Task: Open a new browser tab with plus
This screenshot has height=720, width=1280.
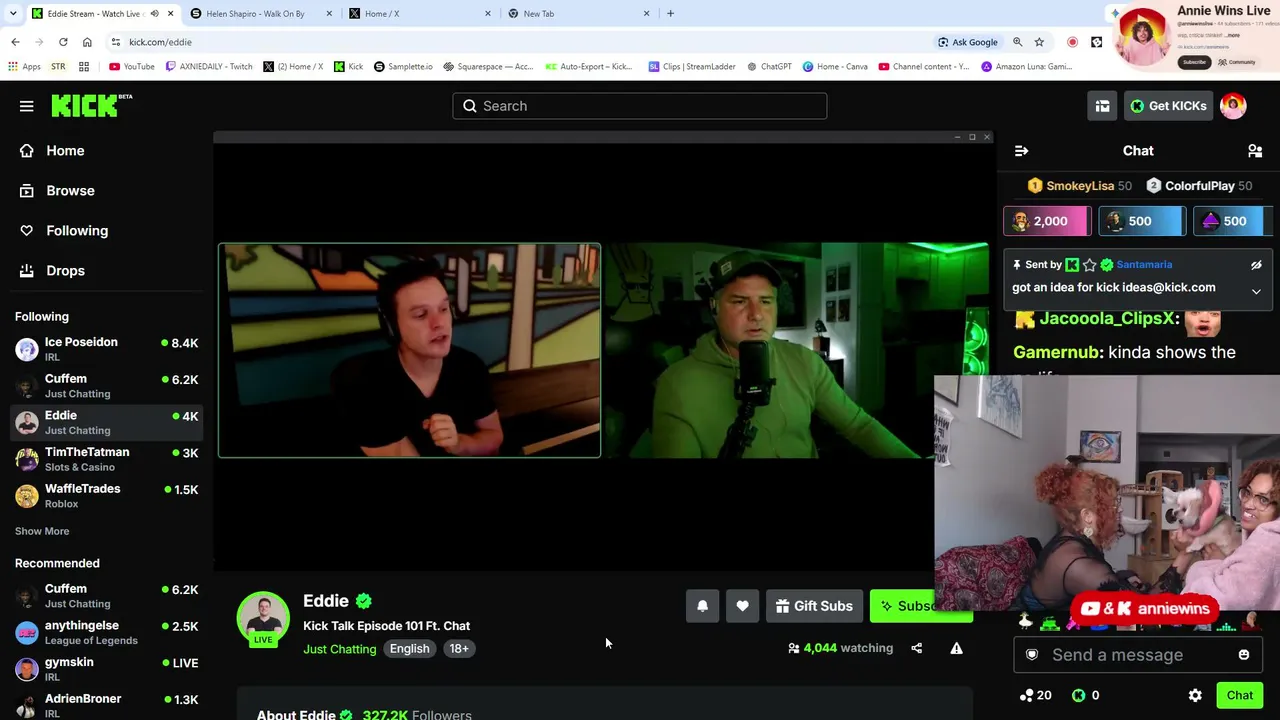Action: click(x=670, y=14)
